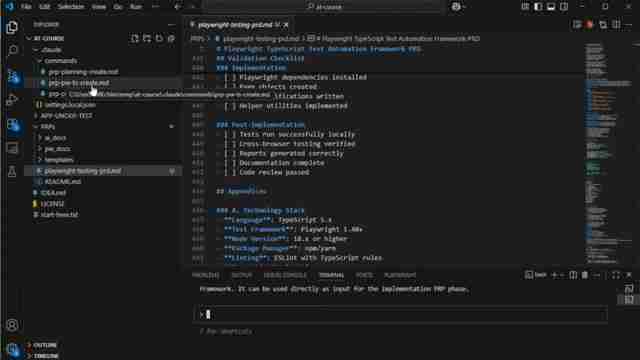640x360 pixels.
Task: Collapse all folders in explorer
Action: (x=171, y=38)
